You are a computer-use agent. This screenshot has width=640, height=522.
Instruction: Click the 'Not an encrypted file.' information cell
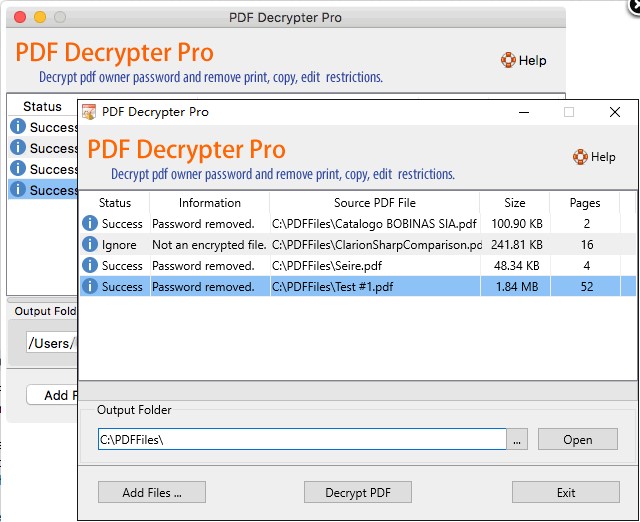pyautogui.click(x=209, y=244)
